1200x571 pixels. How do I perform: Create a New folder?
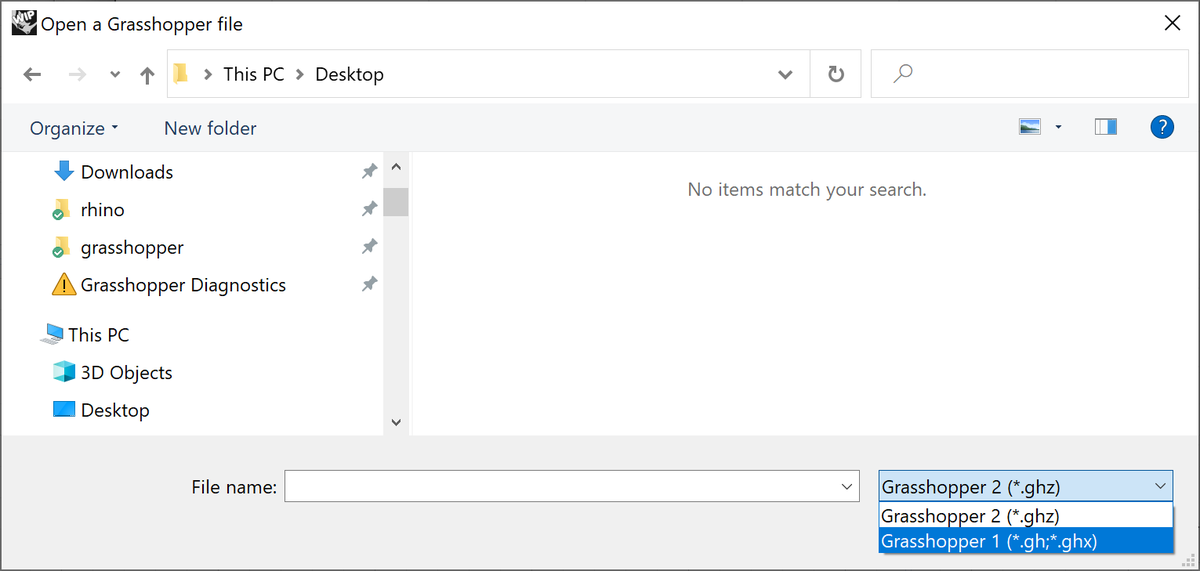[210, 128]
